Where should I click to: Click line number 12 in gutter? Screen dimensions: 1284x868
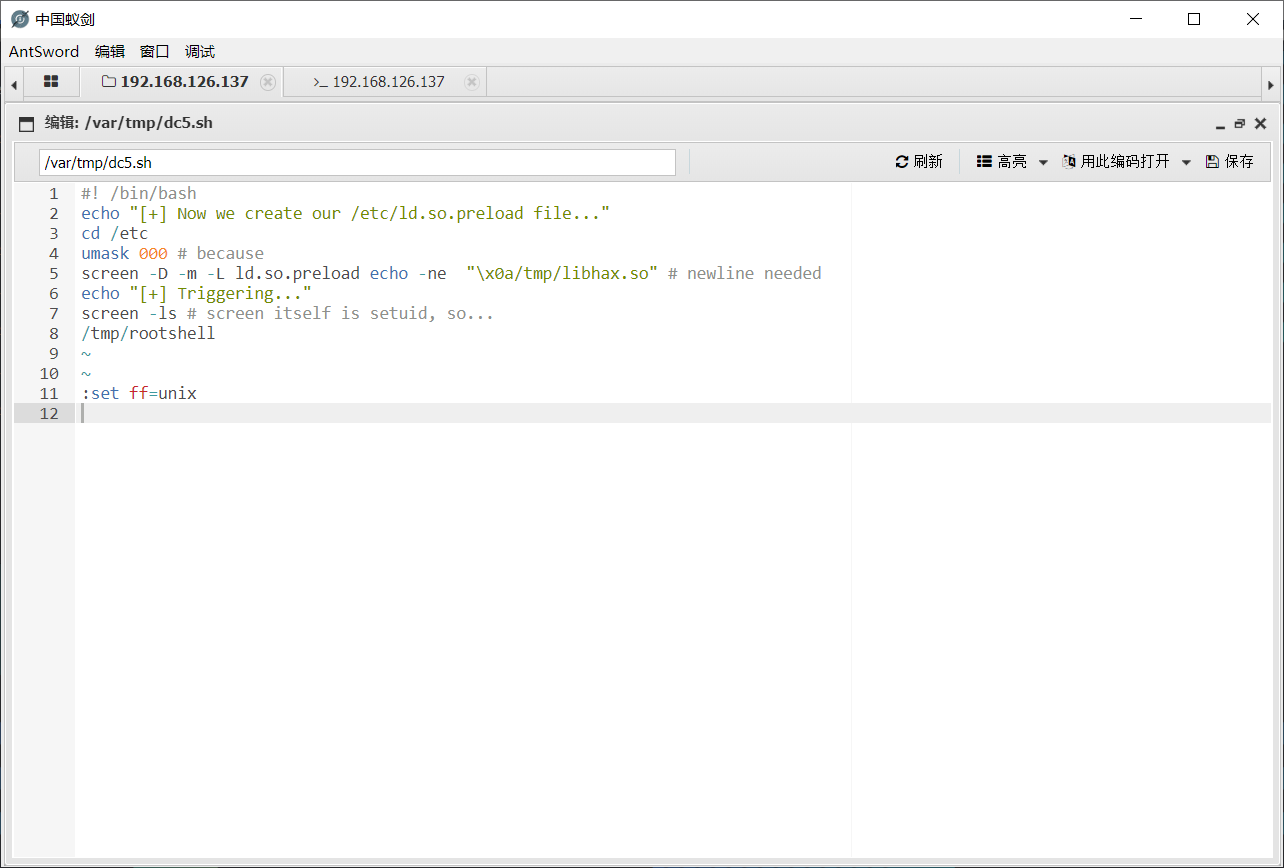click(x=49, y=413)
